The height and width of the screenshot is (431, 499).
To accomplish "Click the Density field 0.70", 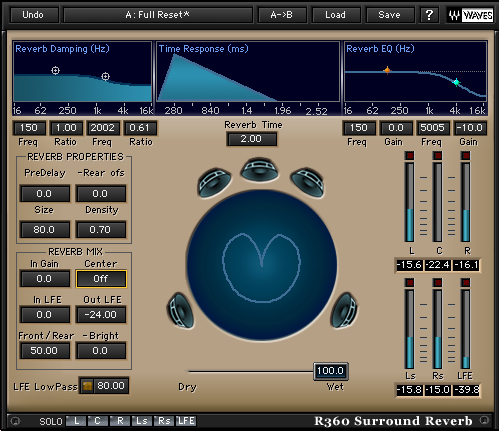I will pos(101,230).
